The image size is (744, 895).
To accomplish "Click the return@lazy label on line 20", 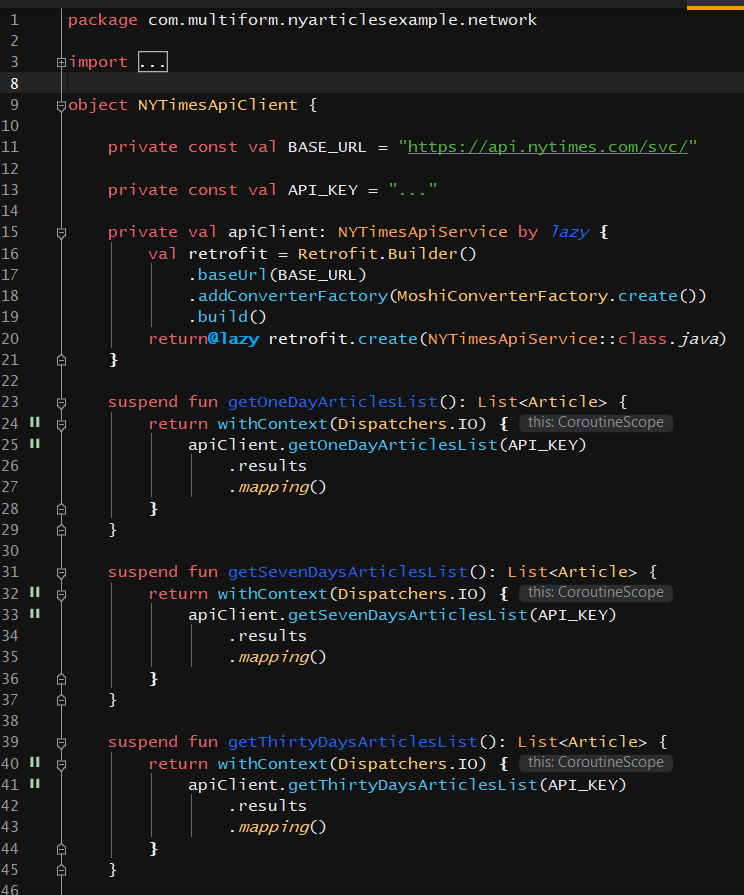I will (x=203, y=339).
